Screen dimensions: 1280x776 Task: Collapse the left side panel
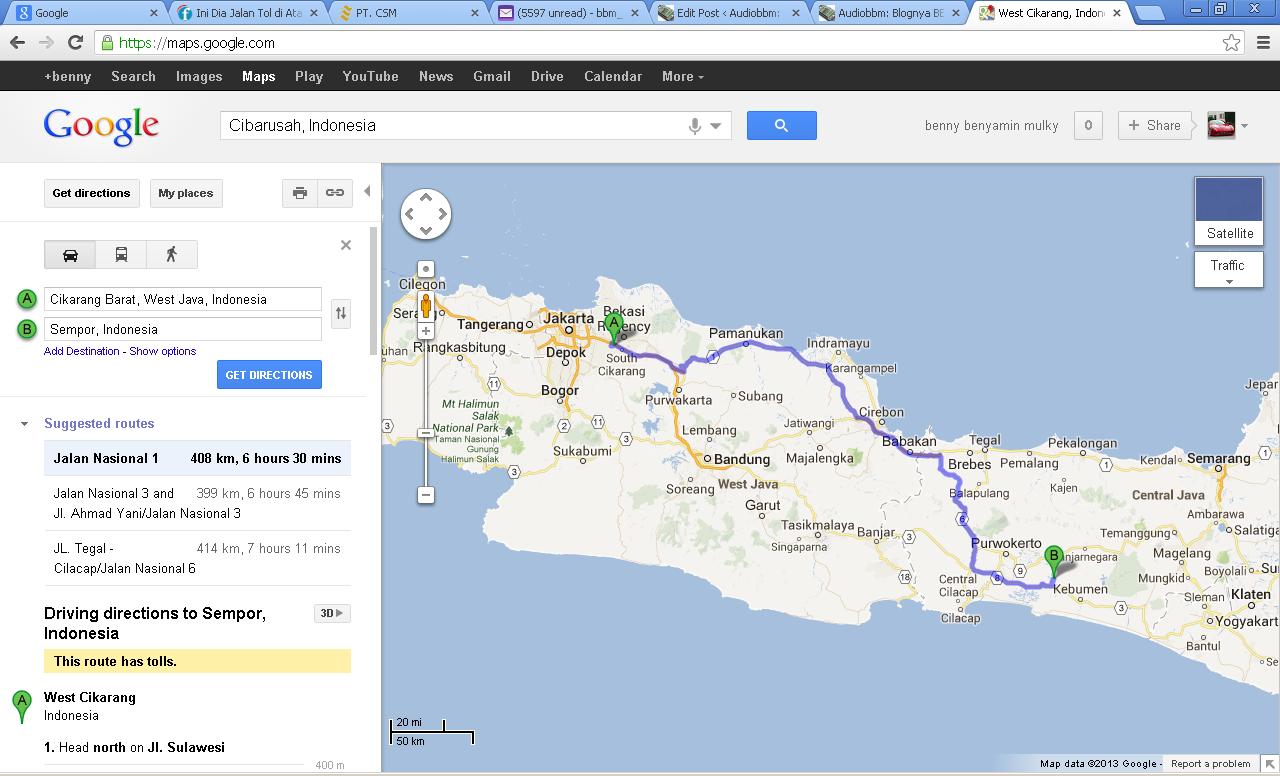[x=367, y=192]
